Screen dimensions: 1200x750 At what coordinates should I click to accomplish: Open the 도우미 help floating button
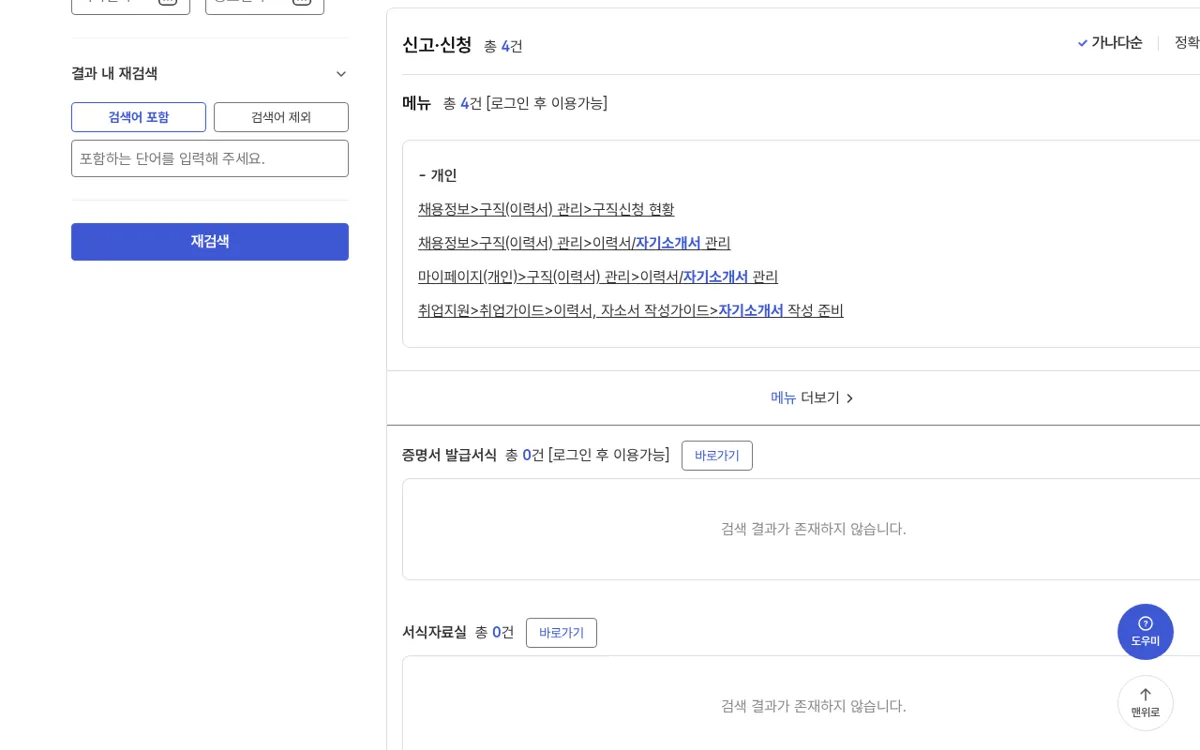[x=1145, y=632]
